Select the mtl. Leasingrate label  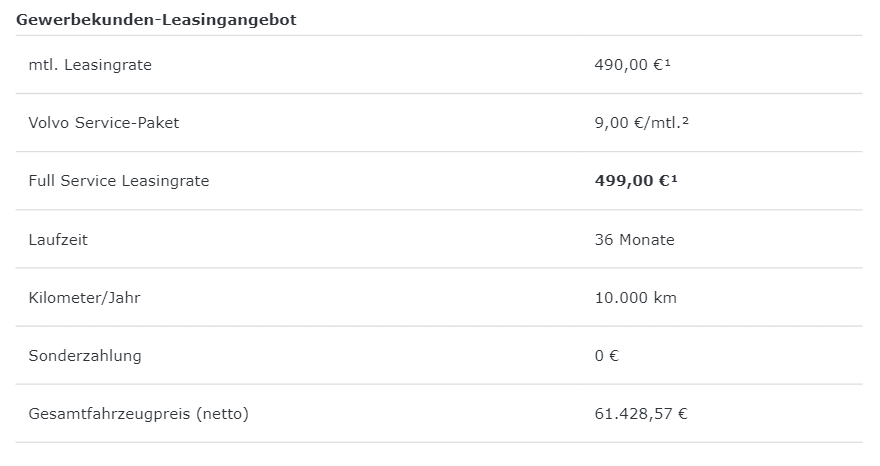(x=90, y=65)
